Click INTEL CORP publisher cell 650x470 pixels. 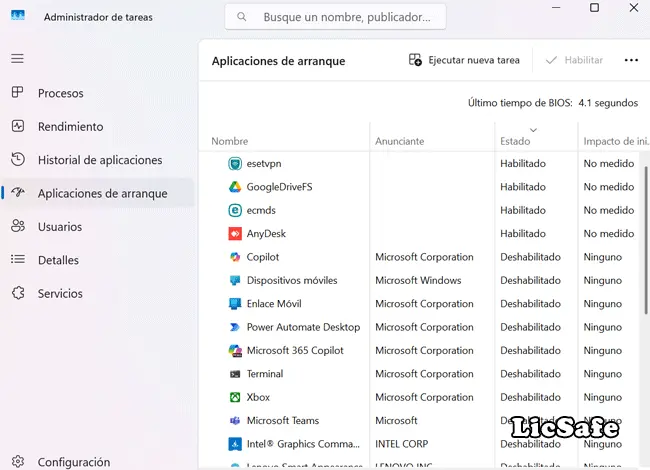(x=401, y=444)
